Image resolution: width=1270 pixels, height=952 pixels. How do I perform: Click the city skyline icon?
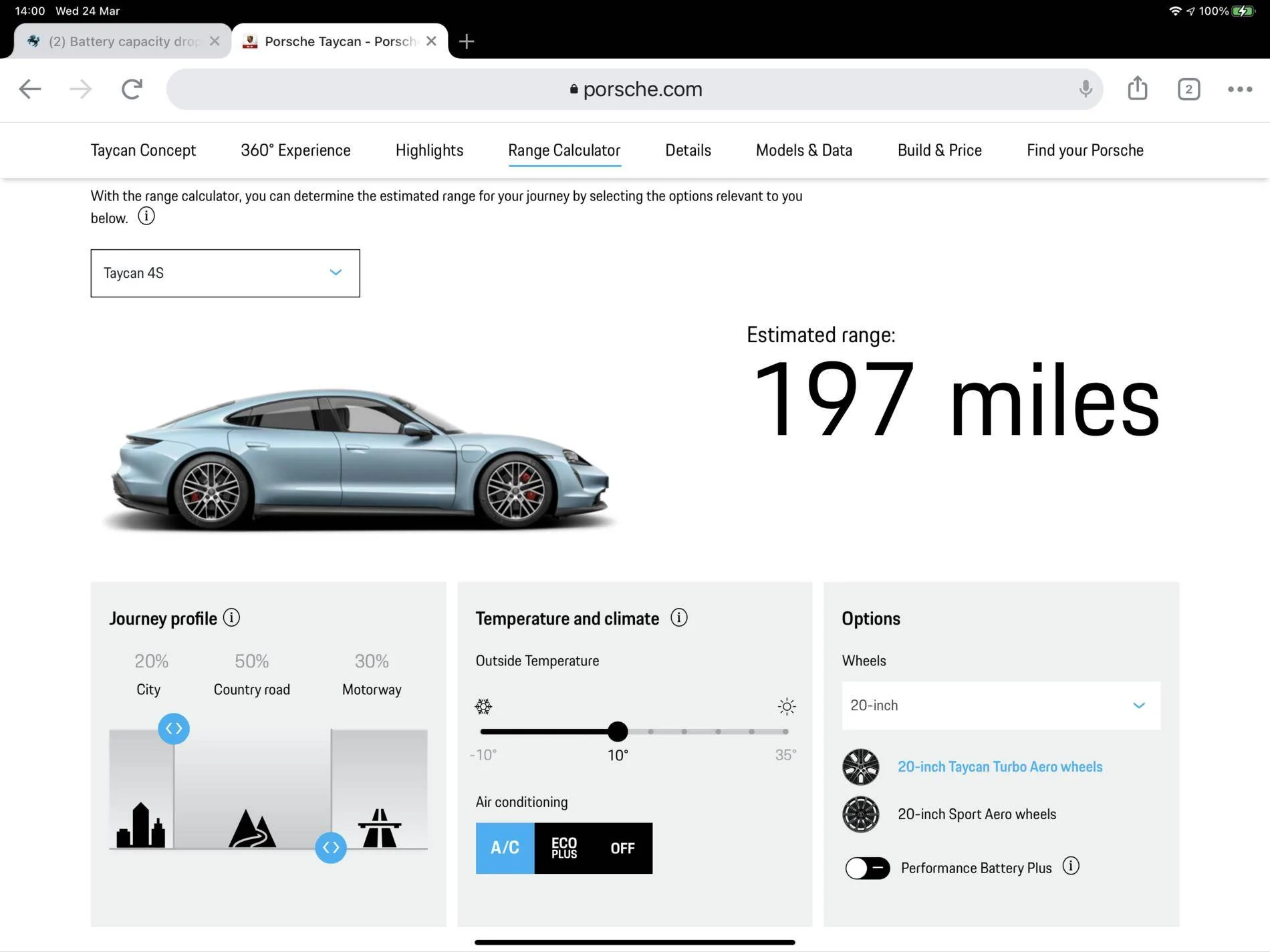140,825
